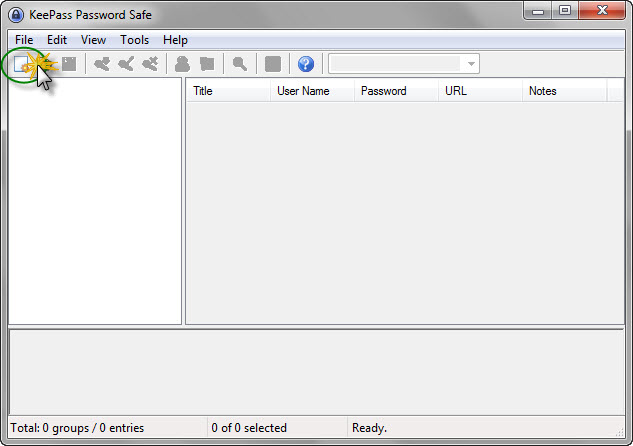
Task: Click the Copy User Name person icon
Action: (182, 64)
